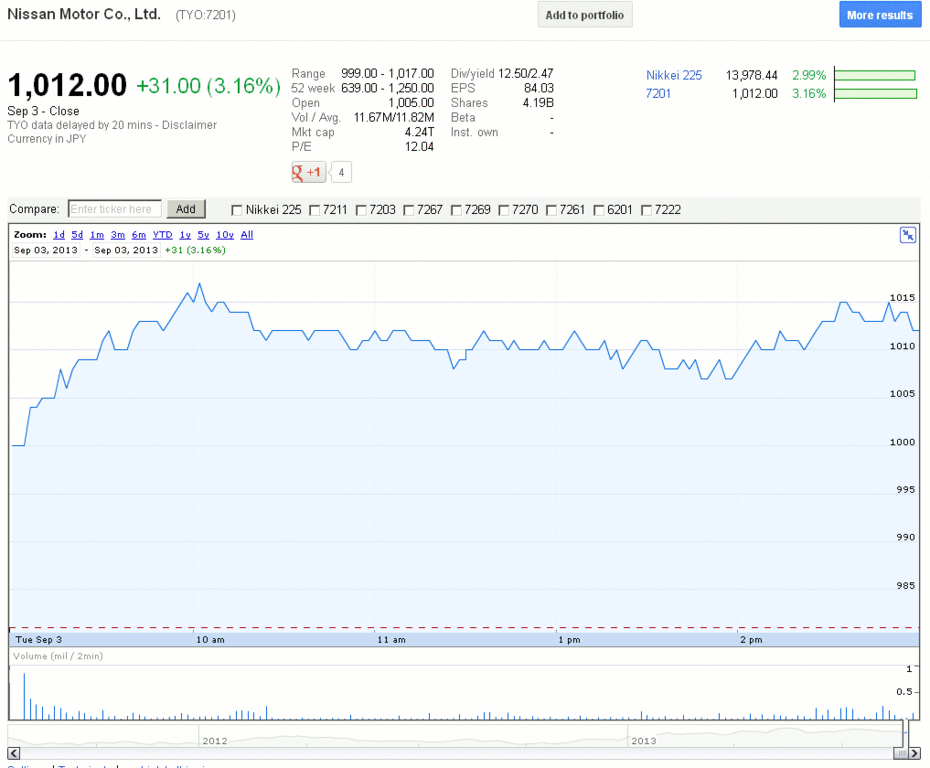Tick the 6201 comparison checkbox

pyautogui.click(x=598, y=210)
